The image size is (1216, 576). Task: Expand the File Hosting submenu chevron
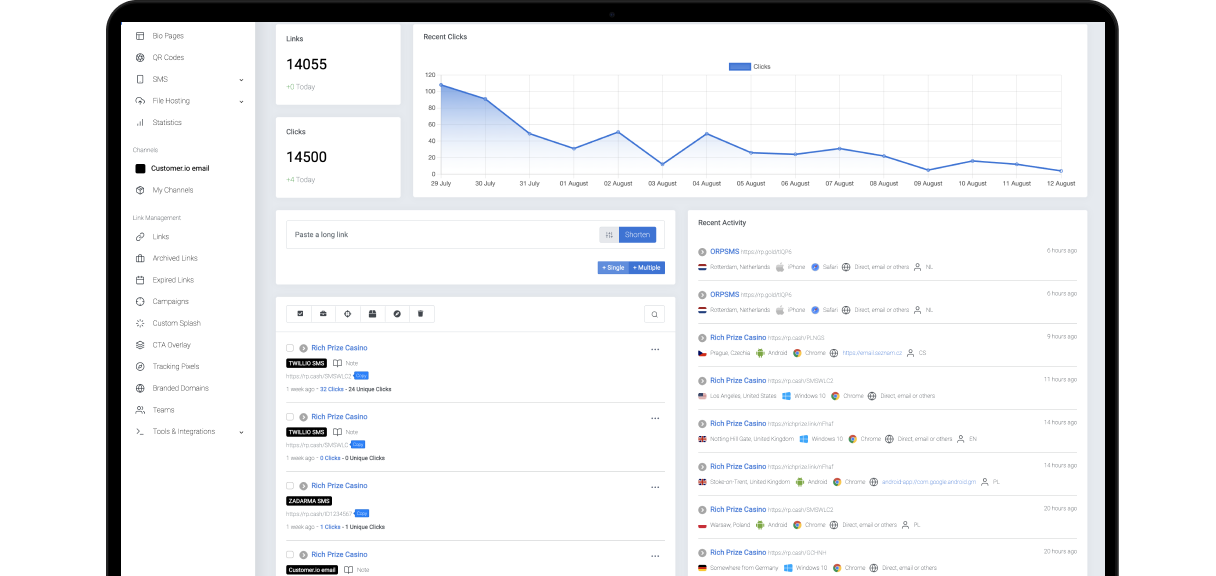241,101
